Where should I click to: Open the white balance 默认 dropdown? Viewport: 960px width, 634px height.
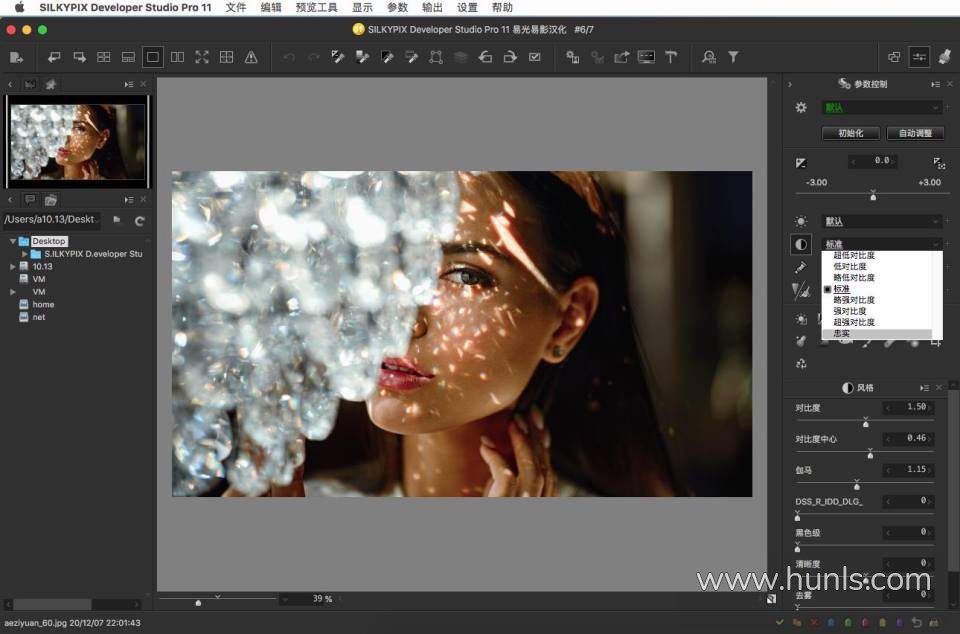(881, 221)
